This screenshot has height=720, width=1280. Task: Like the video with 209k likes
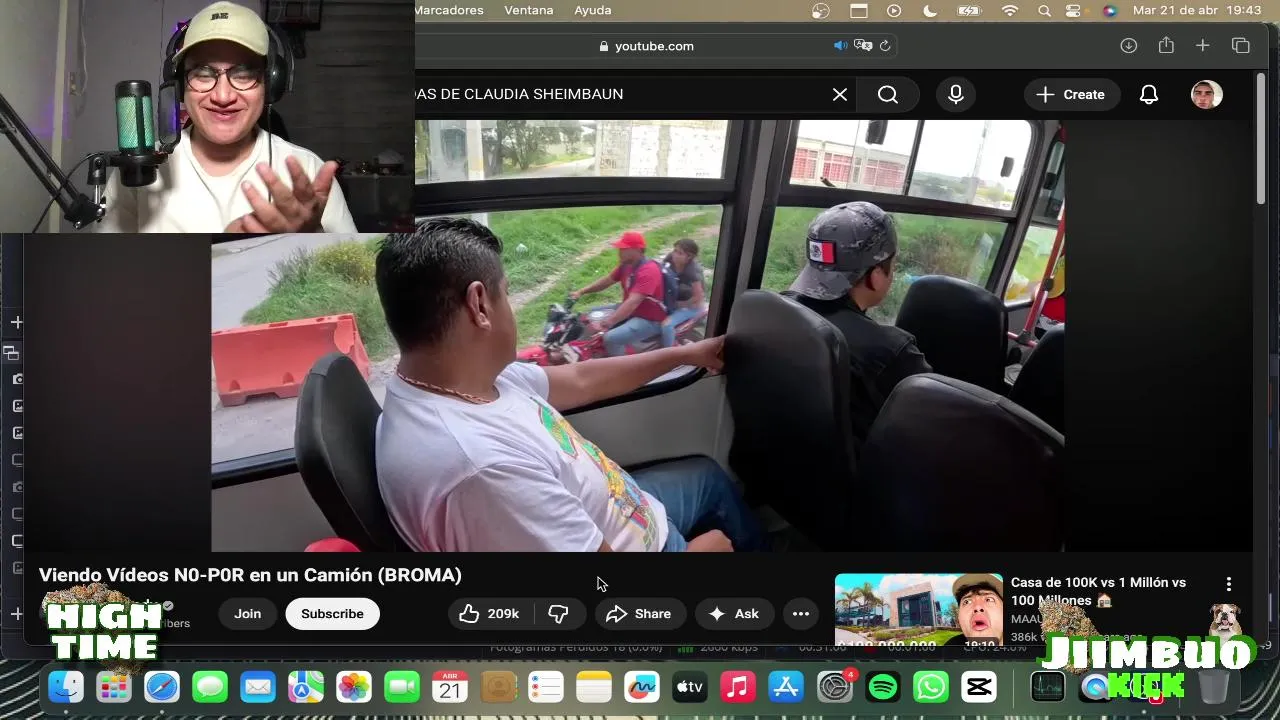[x=489, y=614]
